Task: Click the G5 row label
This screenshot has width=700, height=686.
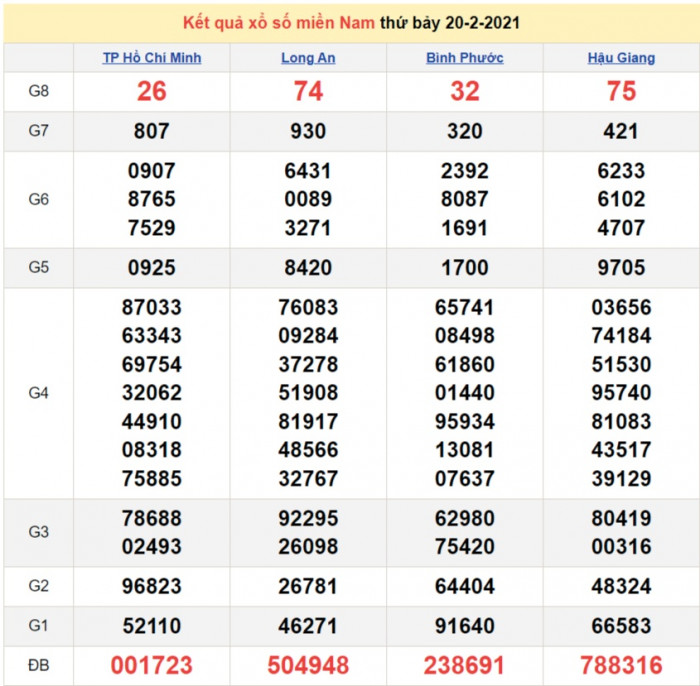Action: pos(38,267)
